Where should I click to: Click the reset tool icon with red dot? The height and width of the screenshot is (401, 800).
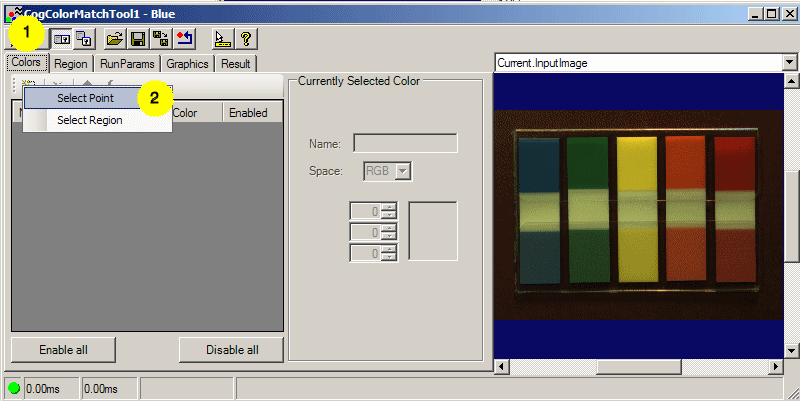click(184, 39)
